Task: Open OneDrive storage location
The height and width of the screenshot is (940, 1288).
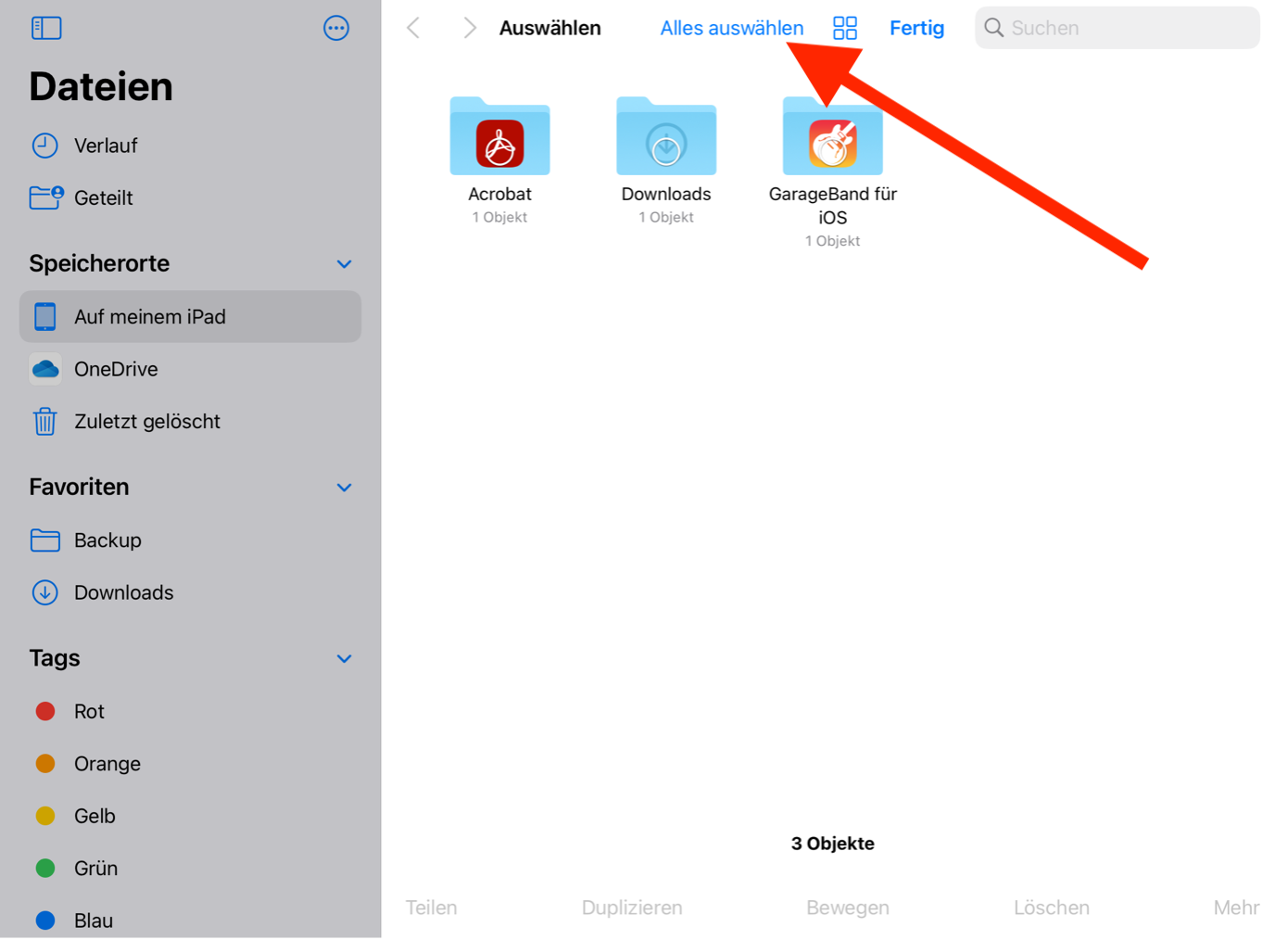Action: coord(116,369)
